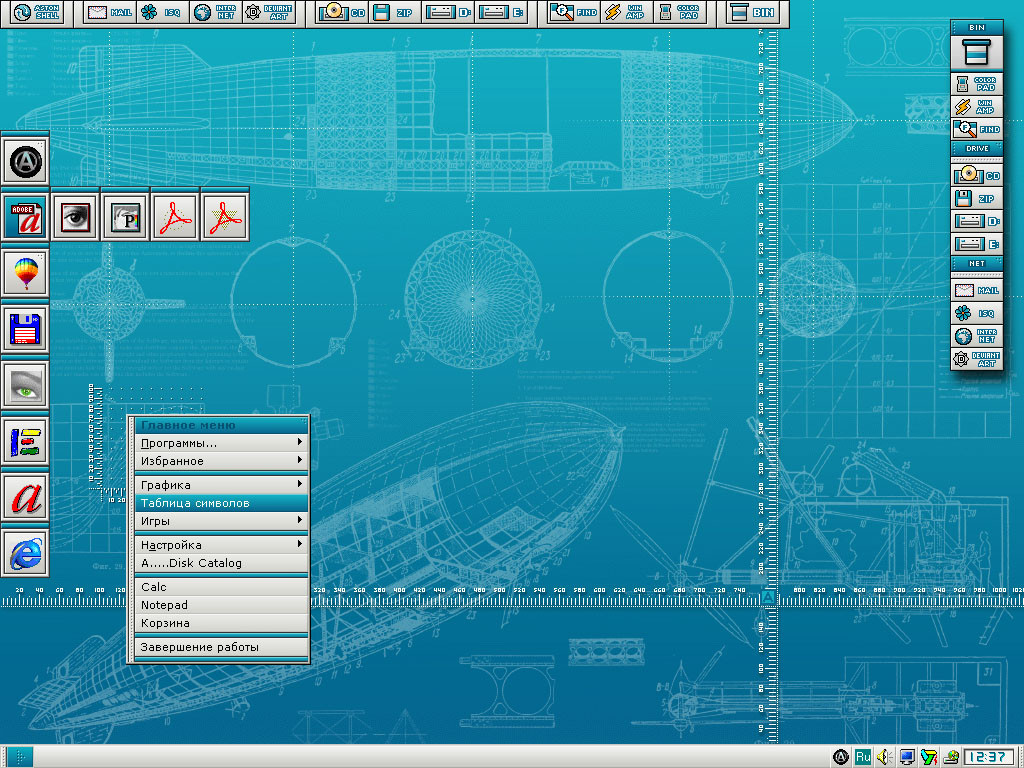Screen dimensions: 1024x768
Task: Expand the Настройка submenu
Action: pos(220,545)
